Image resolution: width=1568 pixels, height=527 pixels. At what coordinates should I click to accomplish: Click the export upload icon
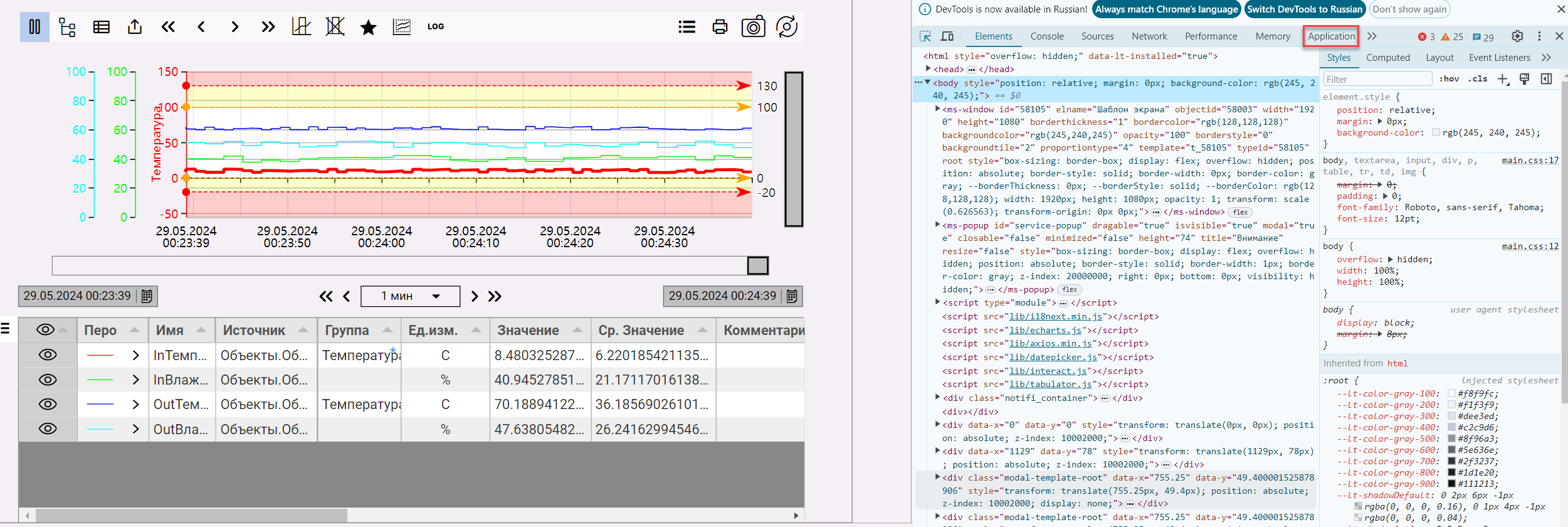pos(134,27)
